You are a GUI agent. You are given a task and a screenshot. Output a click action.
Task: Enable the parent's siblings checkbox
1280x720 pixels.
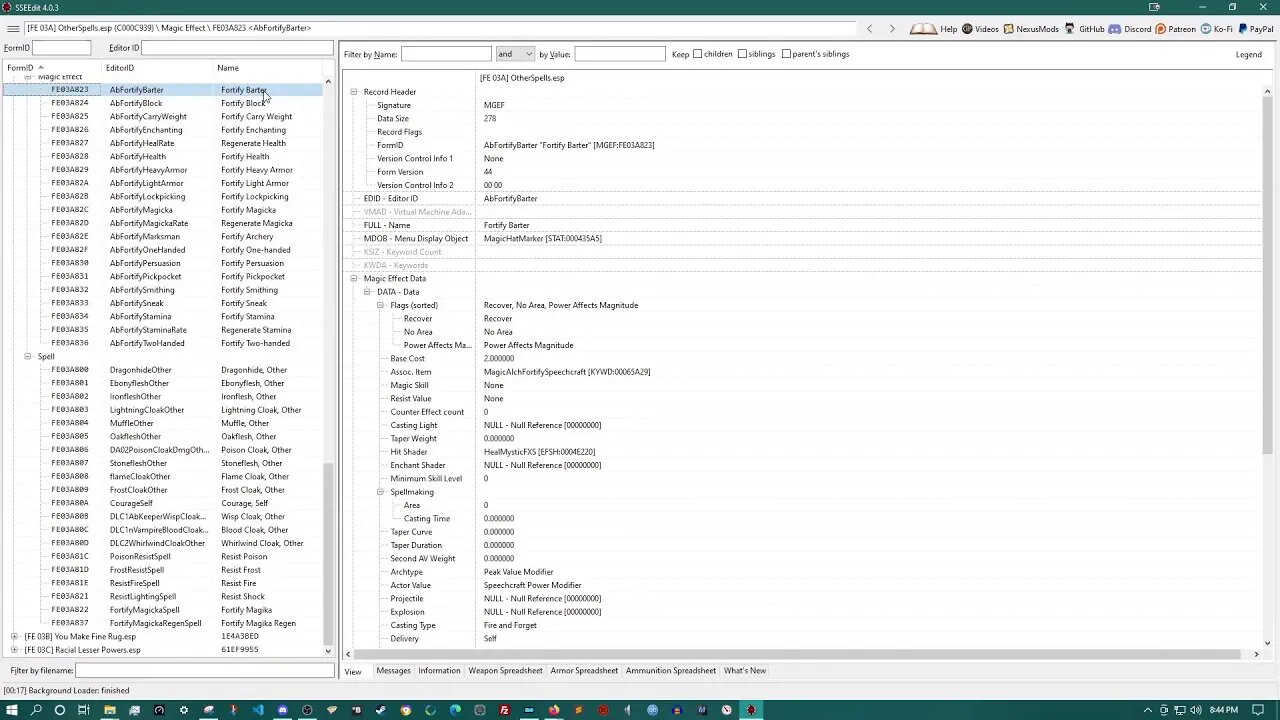pyautogui.click(x=786, y=54)
